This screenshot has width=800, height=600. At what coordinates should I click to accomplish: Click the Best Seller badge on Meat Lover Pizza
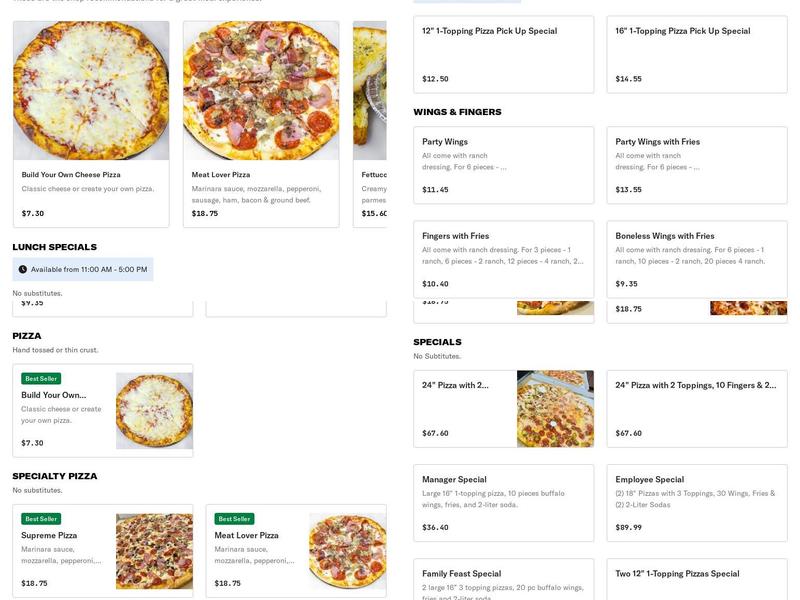pos(233,519)
